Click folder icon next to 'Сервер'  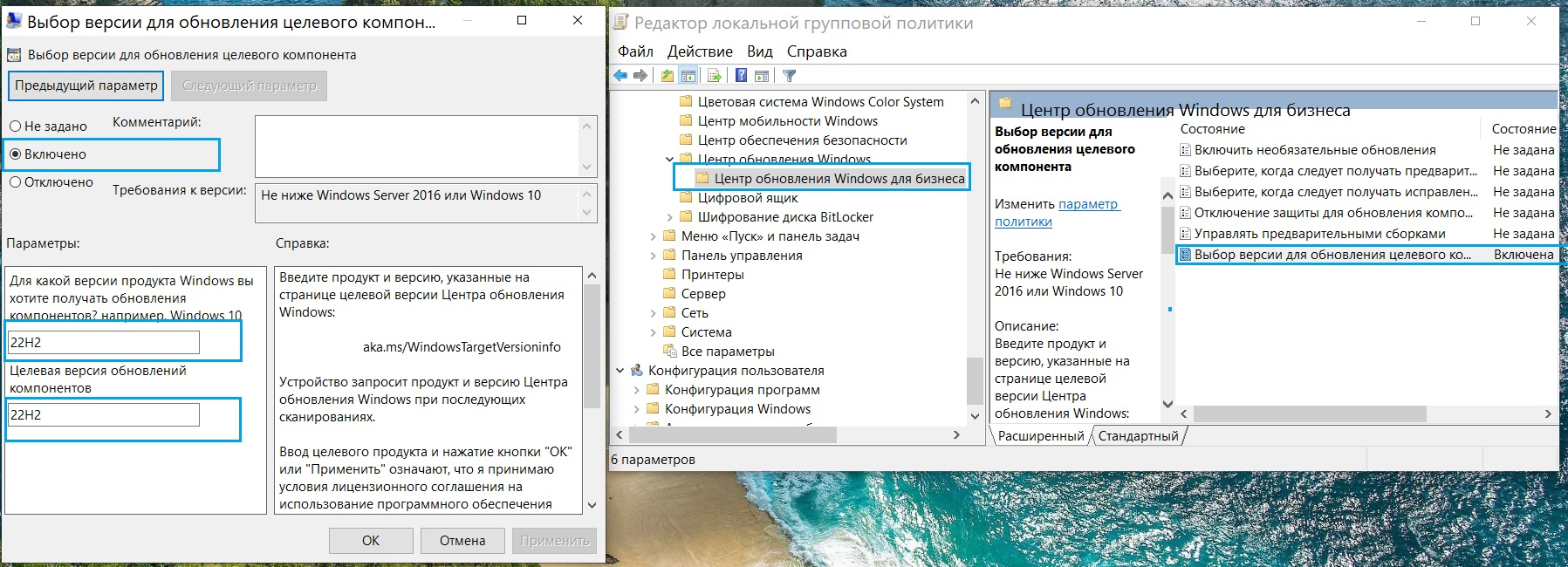pos(669,294)
